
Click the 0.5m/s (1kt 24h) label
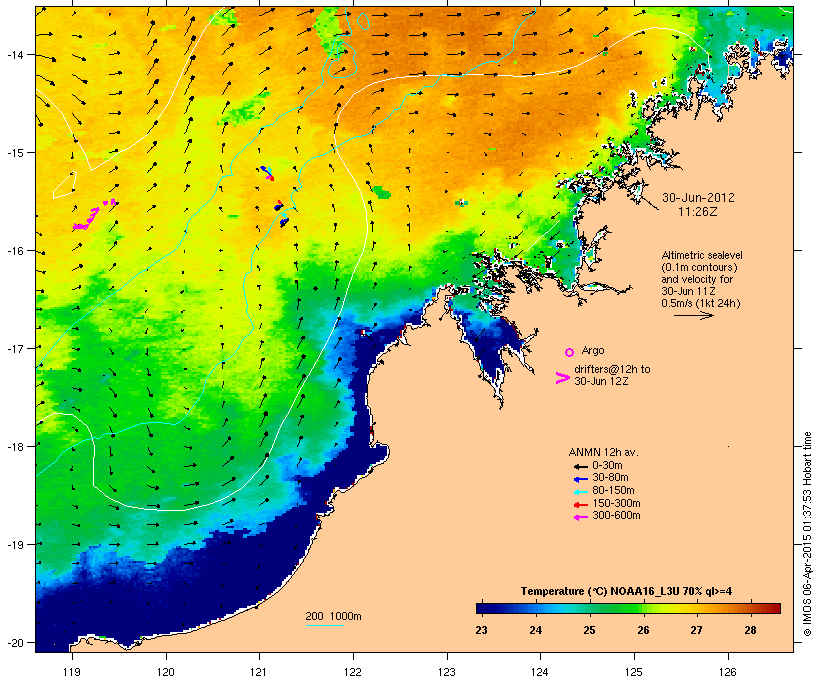701,303
